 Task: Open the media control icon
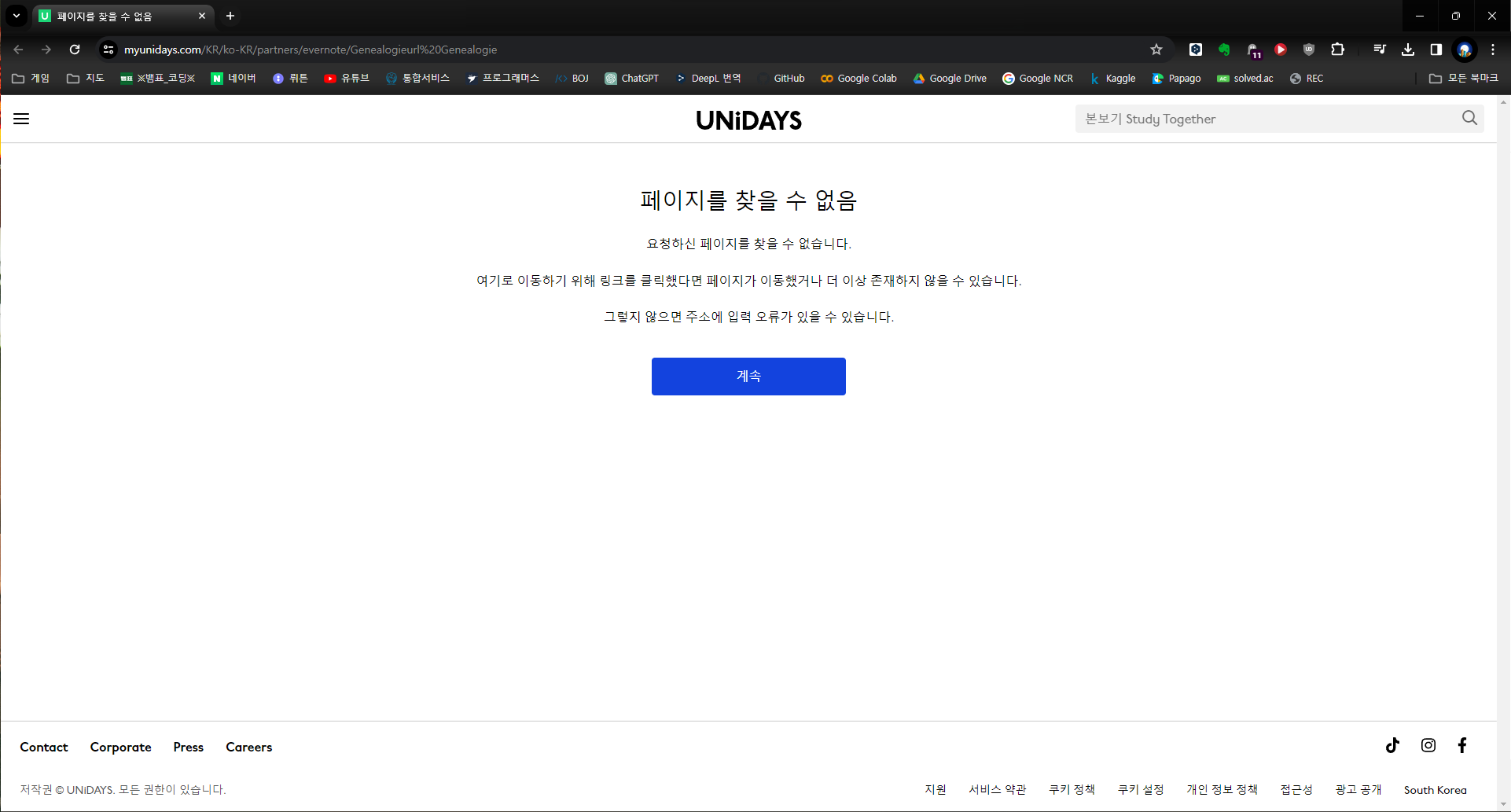pos(1380,50)
